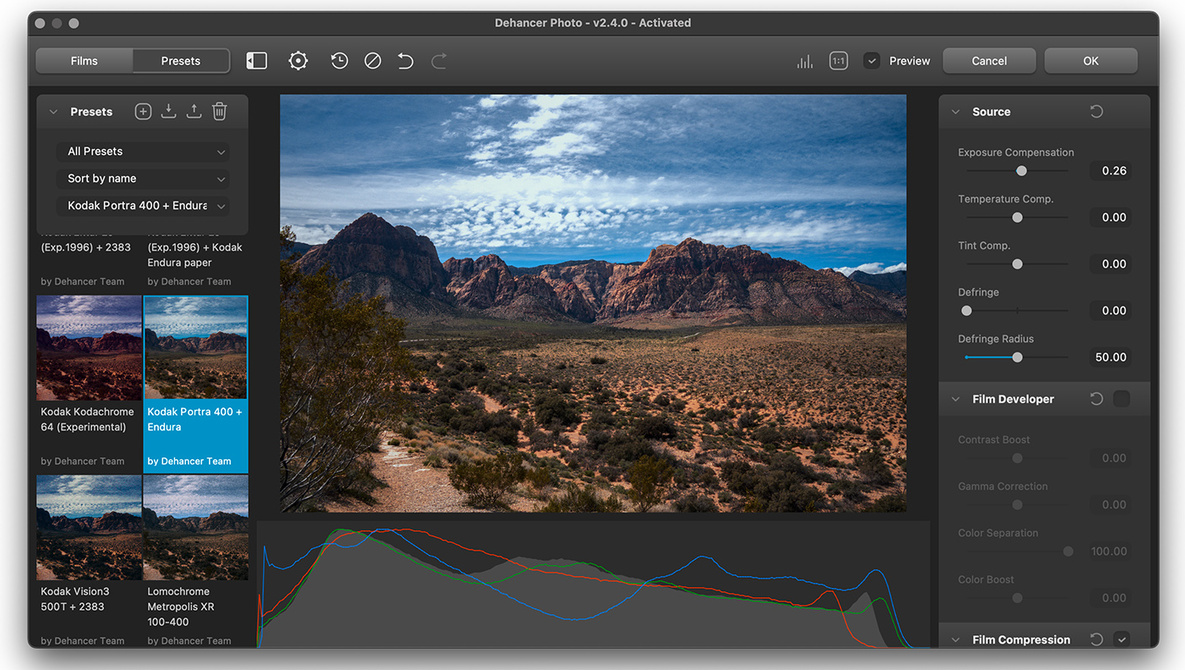Select the Kodak Kodachrome 64 preset thumbnail
The height and width of the screenshot is (670, 1185).
89,347
